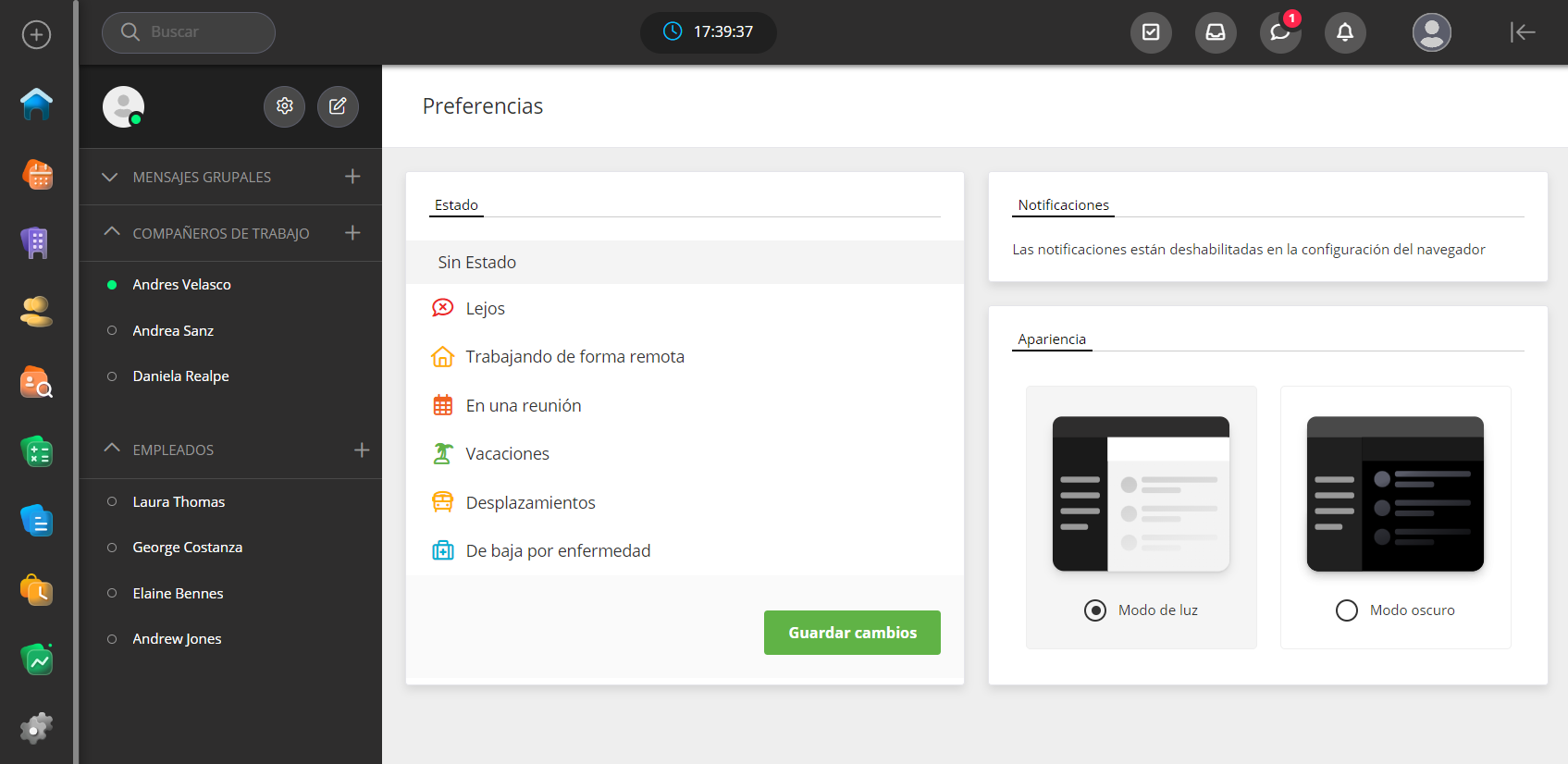Open chat settings gear icon

pyautogui.click(x=284, y=106)
